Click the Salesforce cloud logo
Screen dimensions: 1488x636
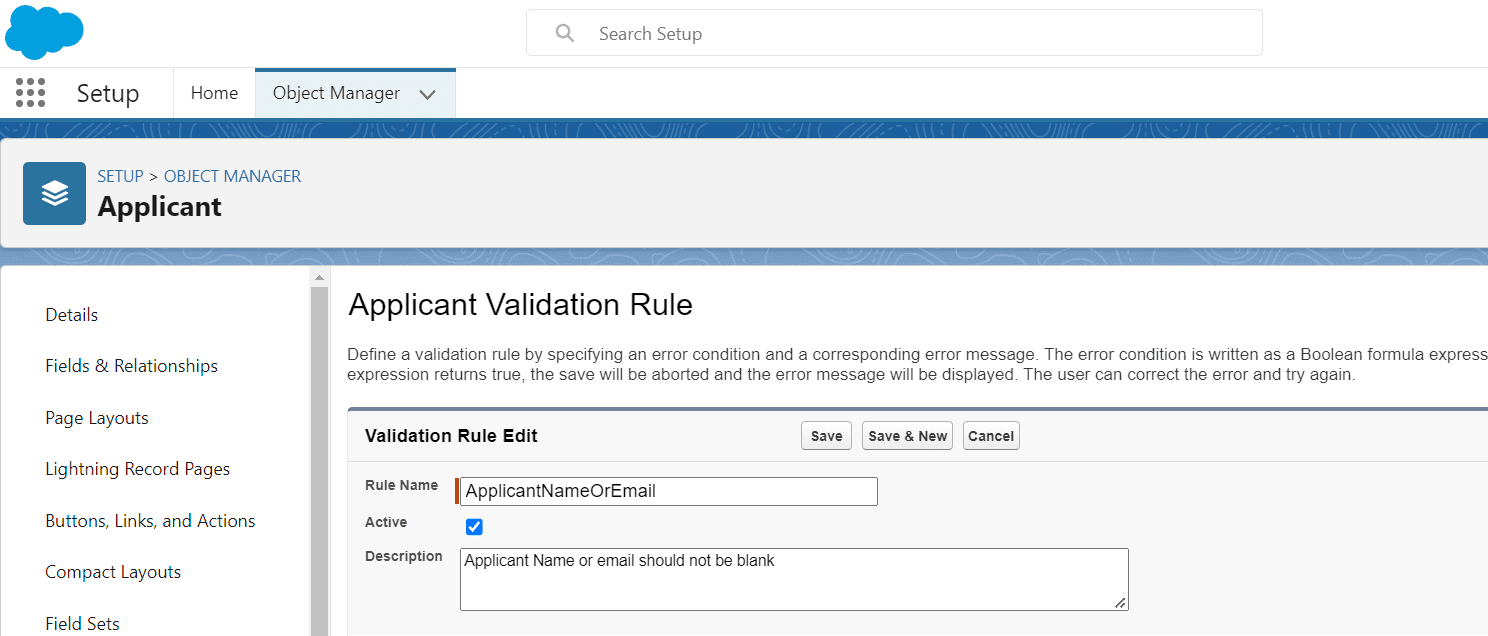point(44,31)
